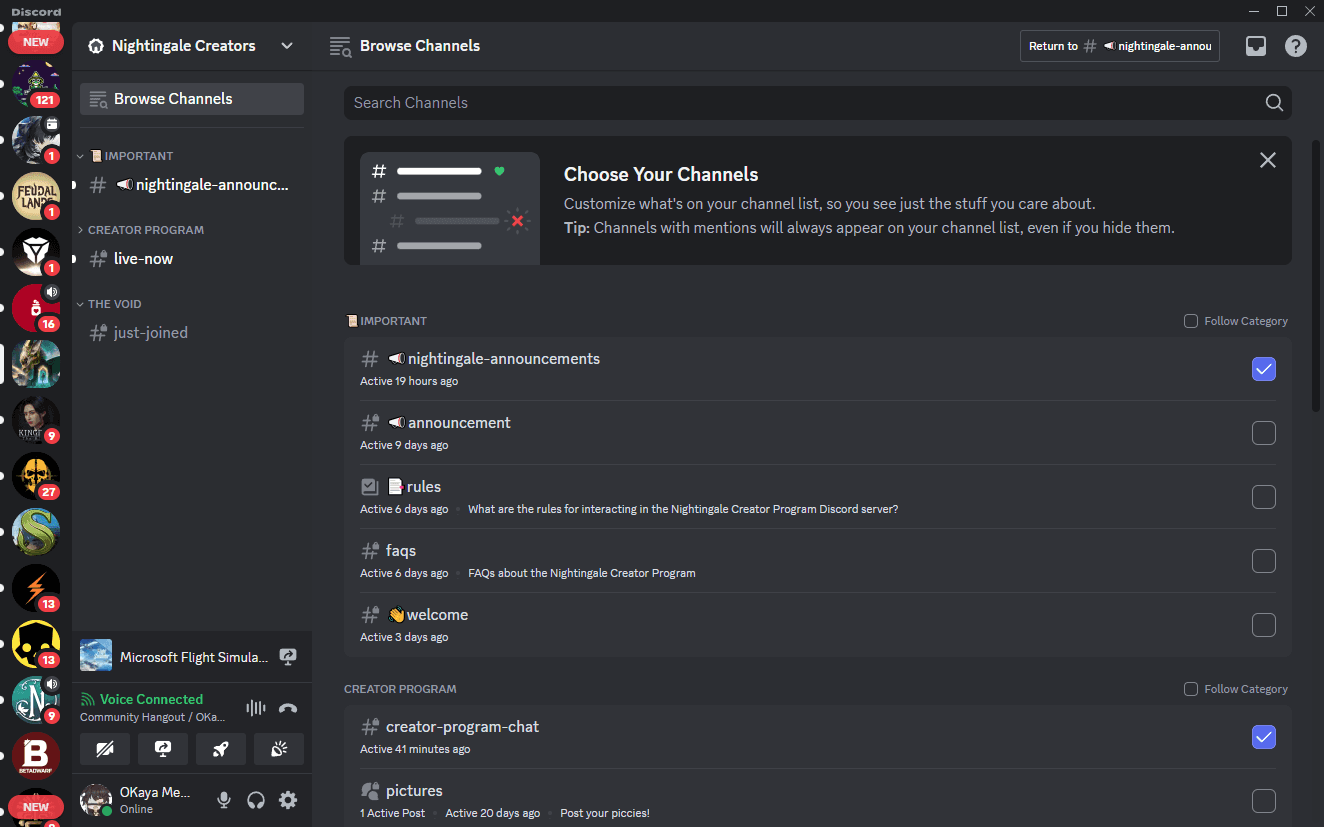Image resolution: width=1324 pixels, height=827 pixels.
Task: Click the NEW mentions indicator at bottom
Action: point(36,807)
